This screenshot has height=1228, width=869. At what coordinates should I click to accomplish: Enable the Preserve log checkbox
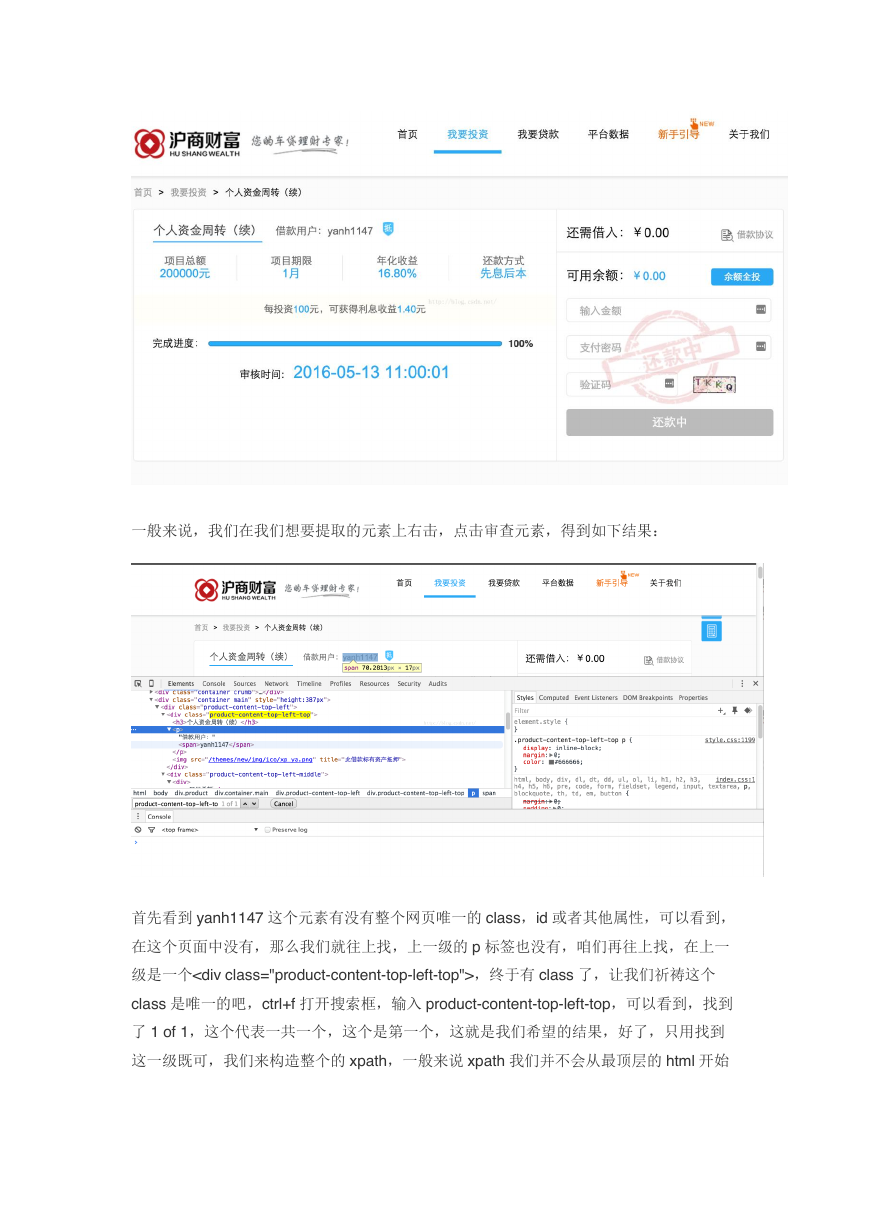click(x=267, y=830)
